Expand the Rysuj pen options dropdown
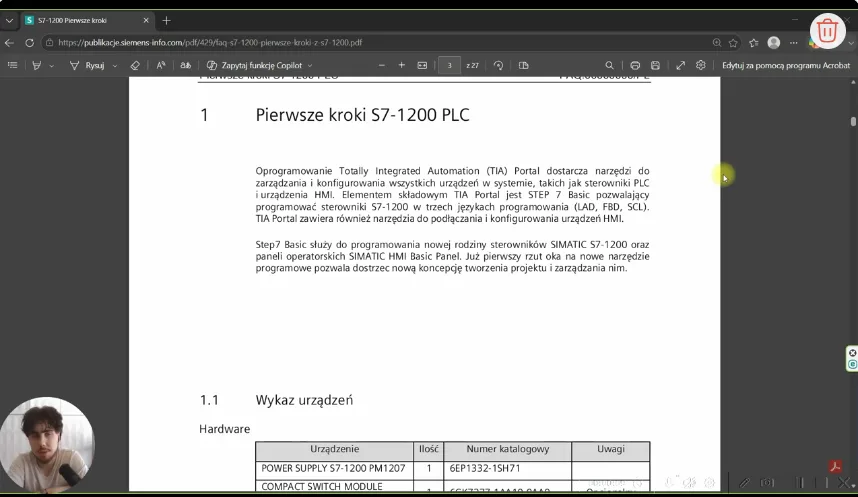Viewport: 858px width, 497px height. click(115, 66)
